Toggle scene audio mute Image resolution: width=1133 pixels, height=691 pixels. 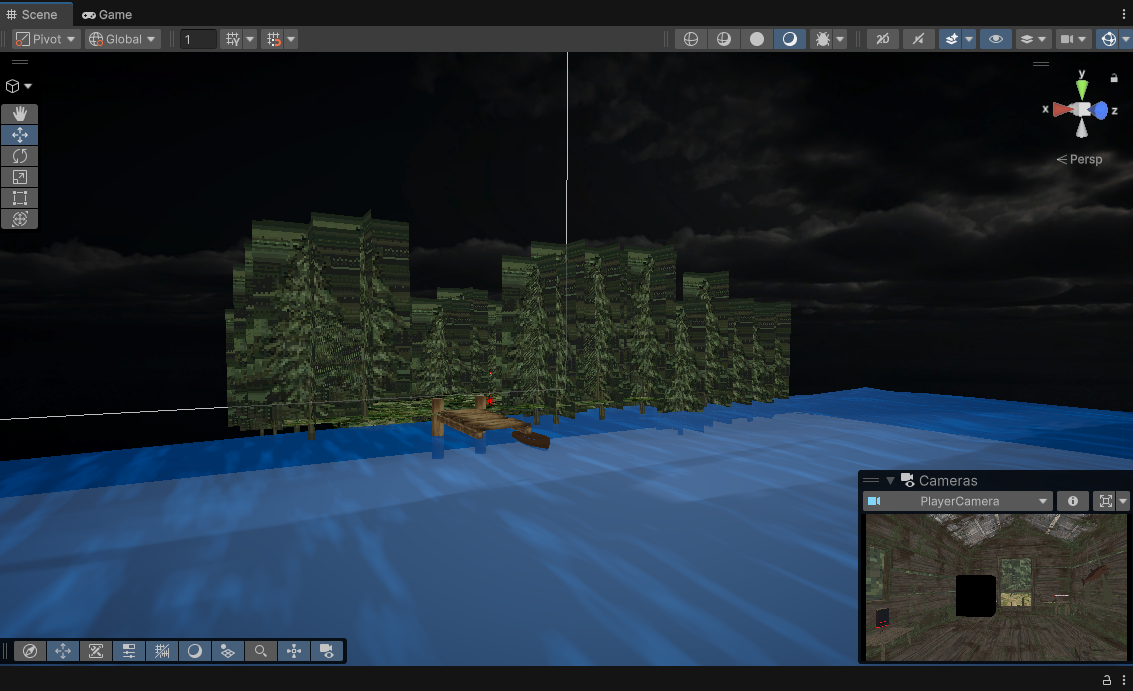[918, 39]
